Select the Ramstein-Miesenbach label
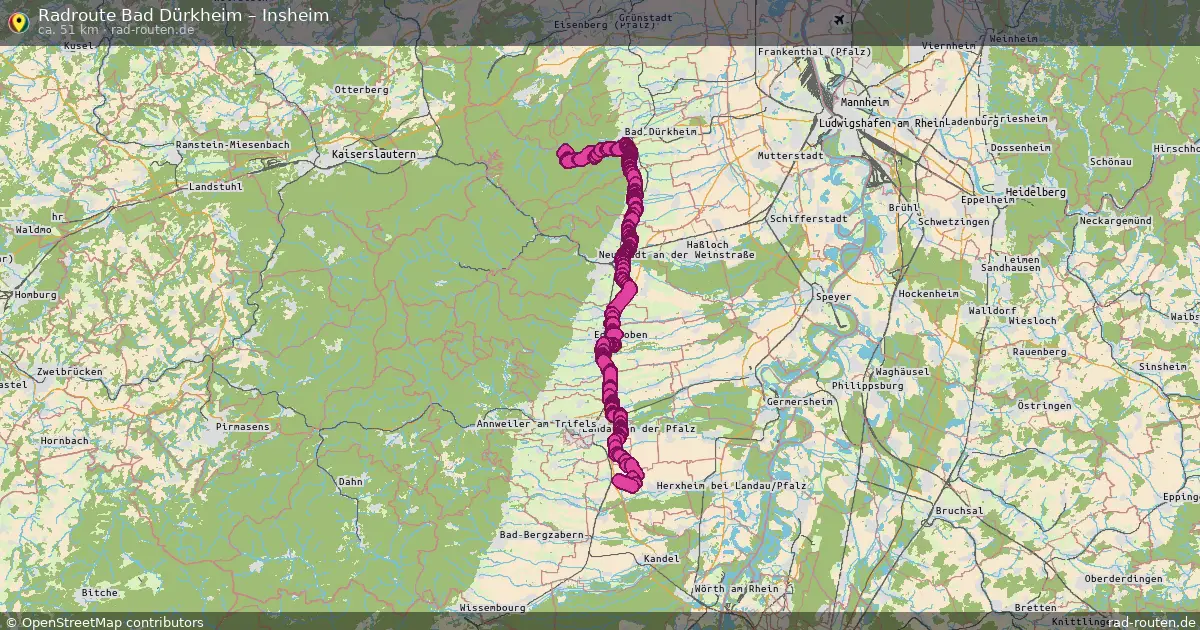Image resolution: width=1200 pixels, height=630 pixels. click(x=231, y=145)
